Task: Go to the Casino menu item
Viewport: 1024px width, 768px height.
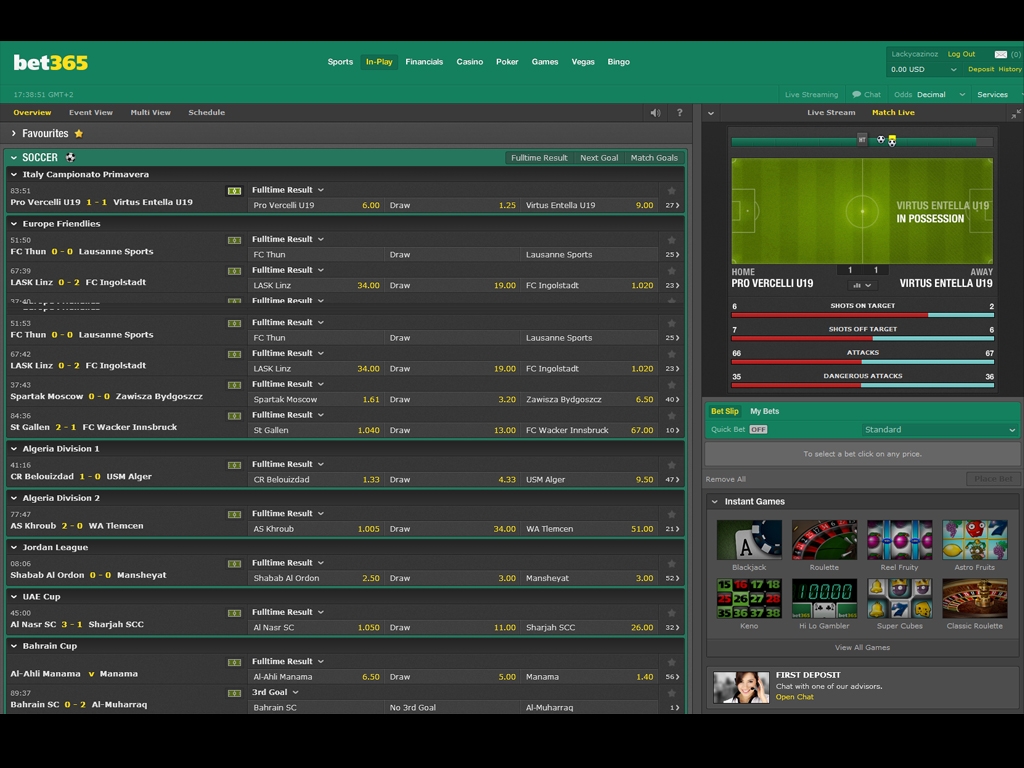Action: (x=469, y=62)
